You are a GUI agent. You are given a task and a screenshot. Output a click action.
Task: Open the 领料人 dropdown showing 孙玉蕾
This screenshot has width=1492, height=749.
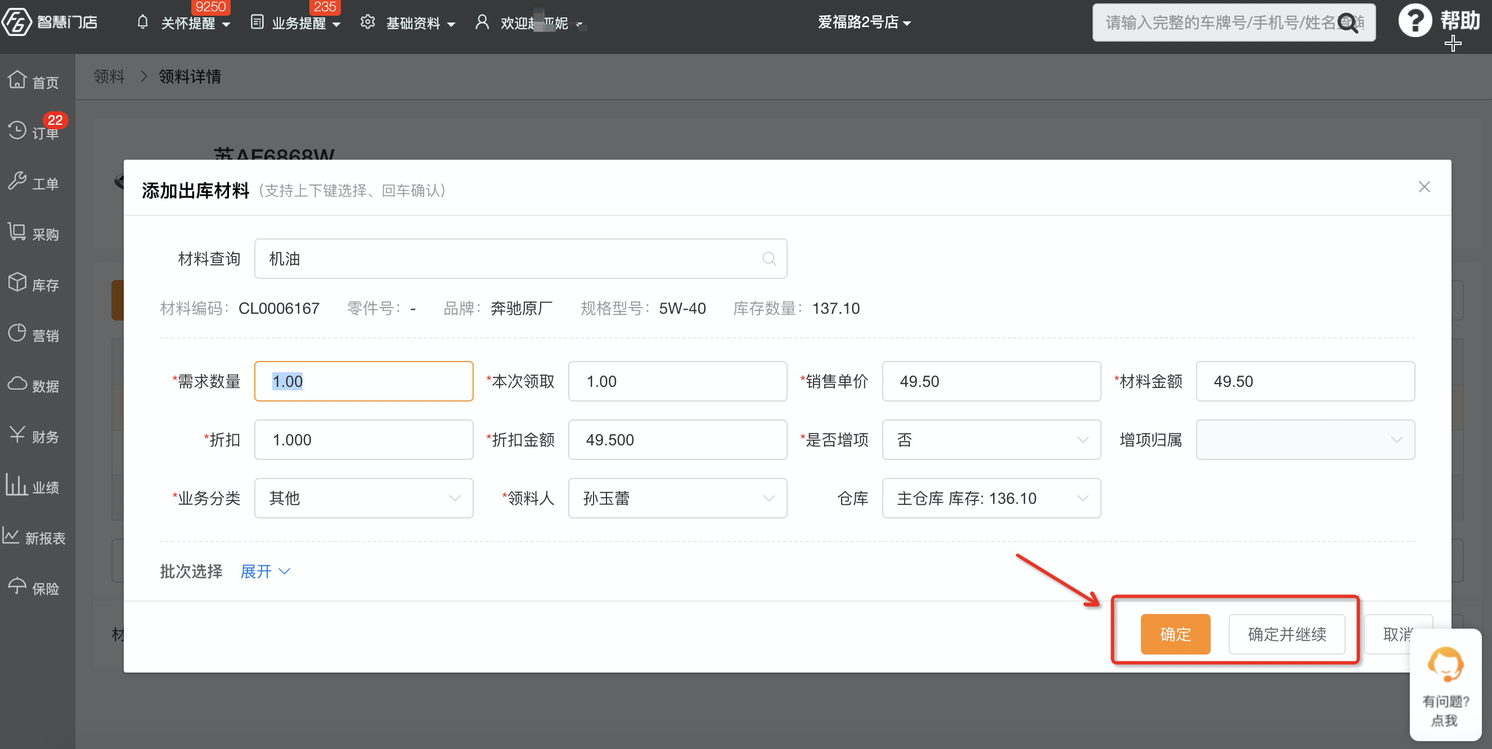pyautogui.click(x=678, y=498)
